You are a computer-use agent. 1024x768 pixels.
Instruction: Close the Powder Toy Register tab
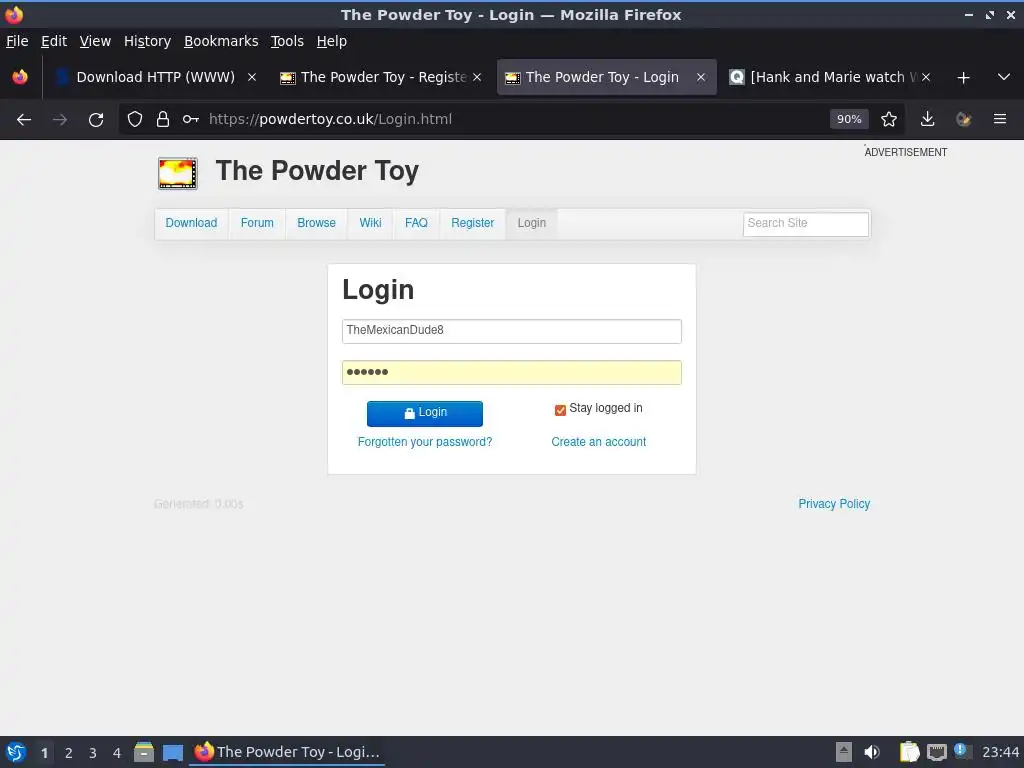coord(477,77)
